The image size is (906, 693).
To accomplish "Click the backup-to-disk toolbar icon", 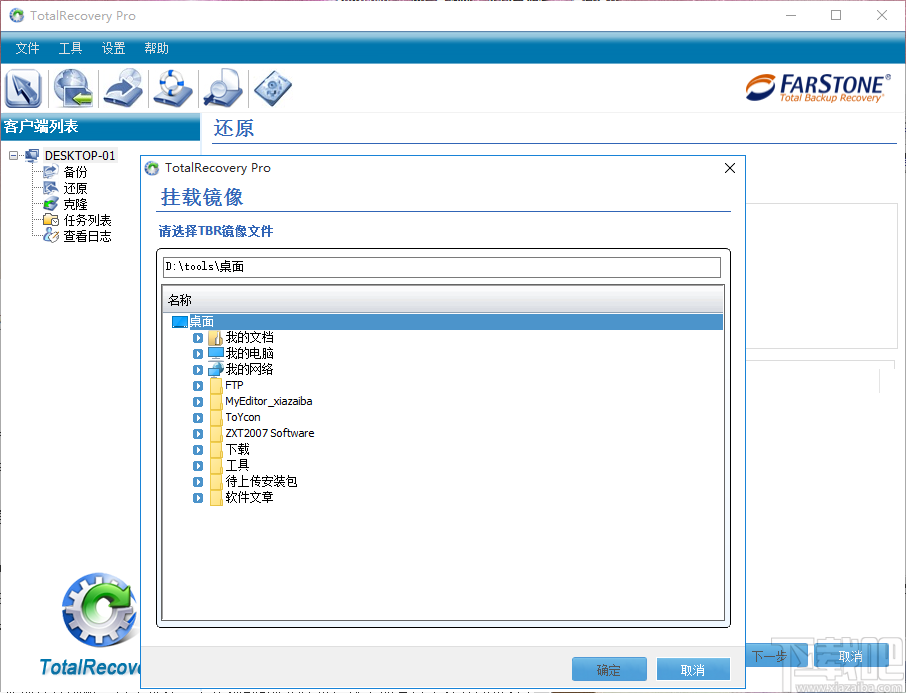I will tap(123, 88).
